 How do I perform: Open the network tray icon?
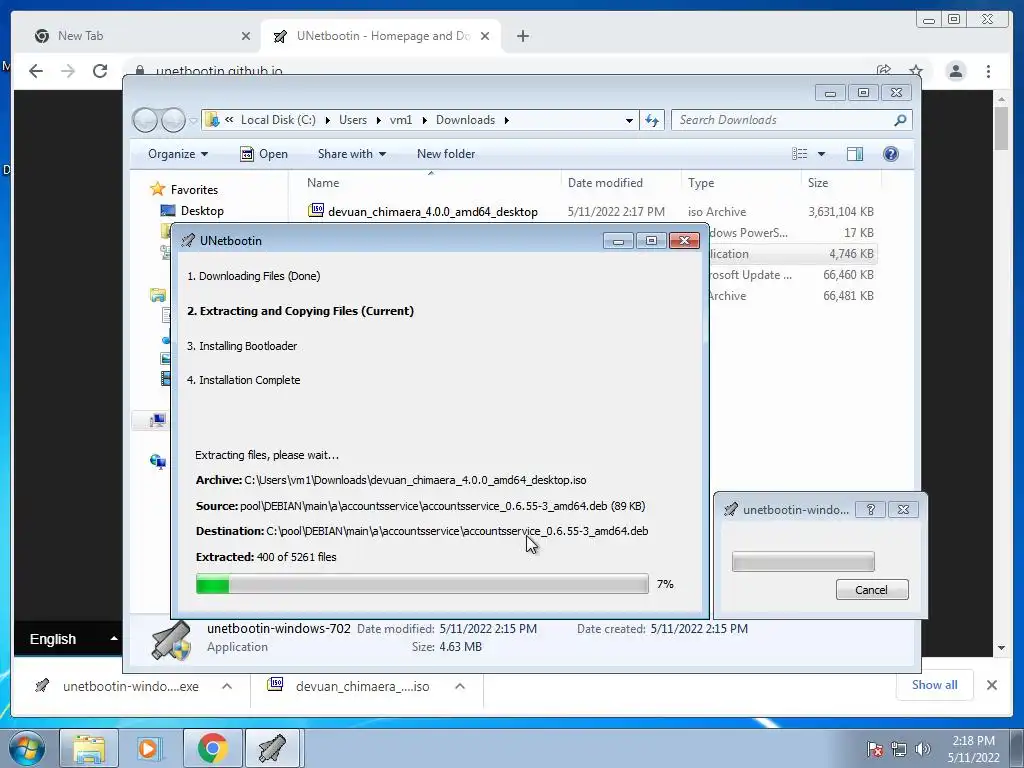coord(899,749)
